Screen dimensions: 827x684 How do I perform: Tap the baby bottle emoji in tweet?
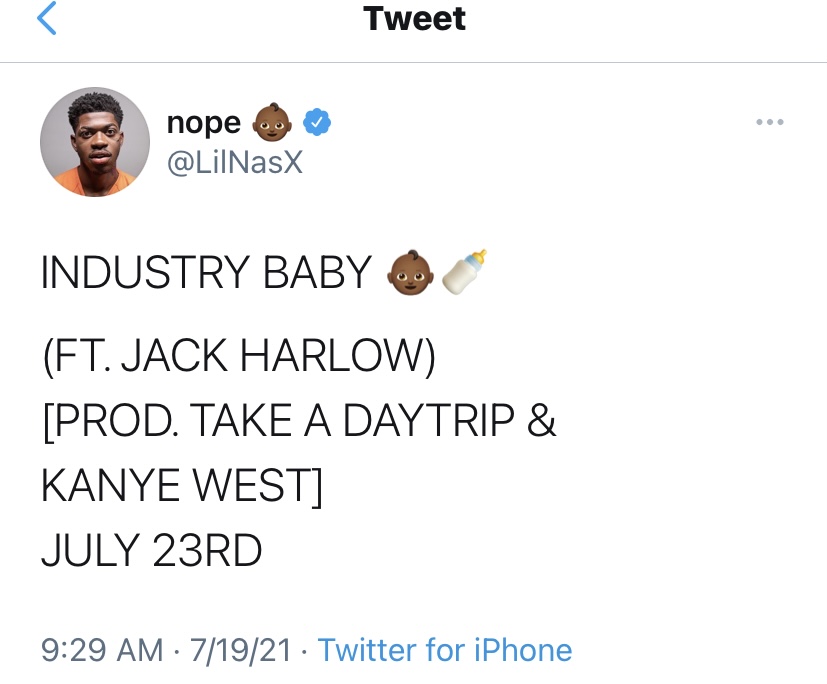click(x=464, y=272)
